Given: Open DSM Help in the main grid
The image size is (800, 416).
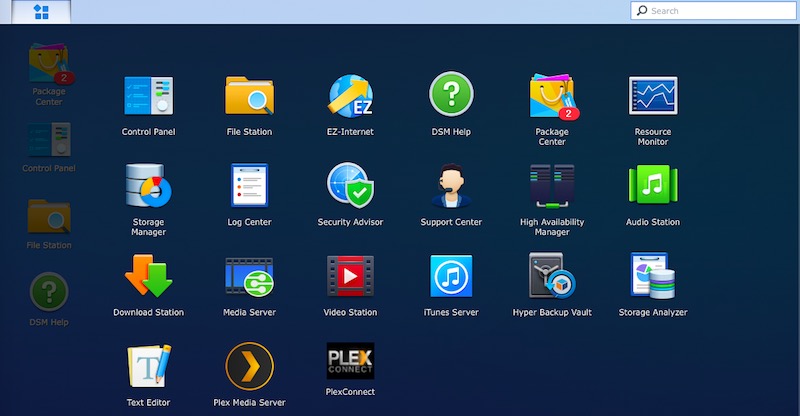Looking at the screenshot, I should click(451, 94).
